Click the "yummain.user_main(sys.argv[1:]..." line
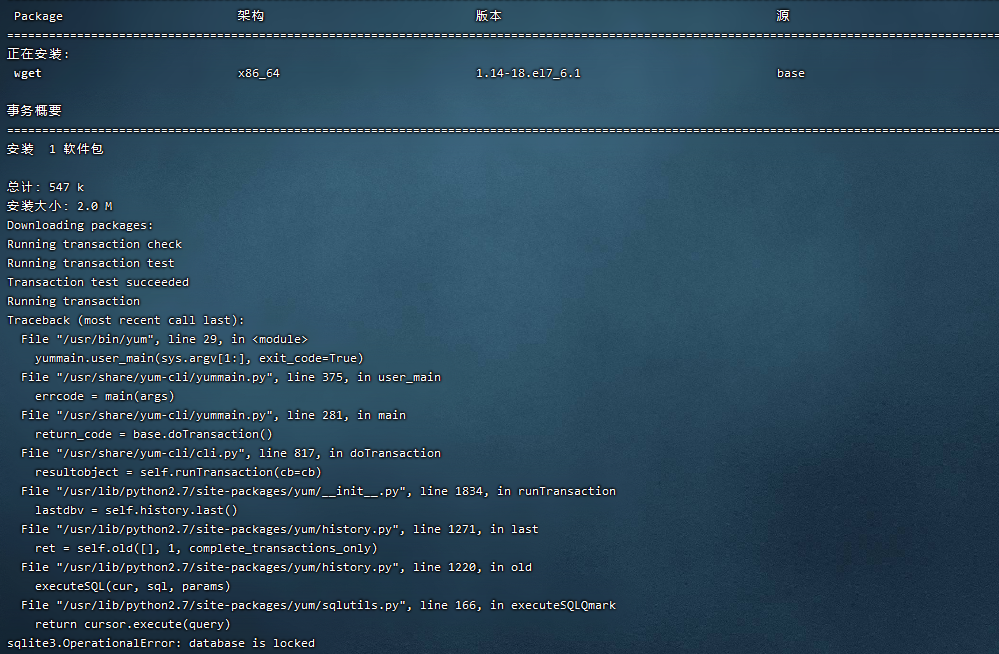 tap(199, 358)
